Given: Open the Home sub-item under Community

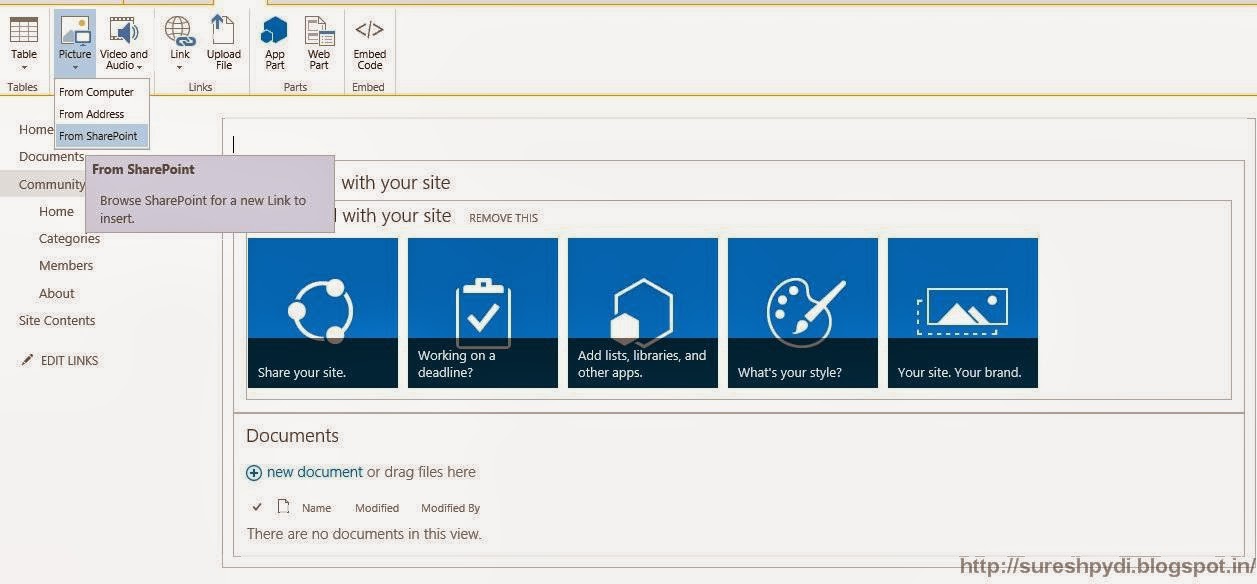Looking at the screenshot, I should [56, 211].
